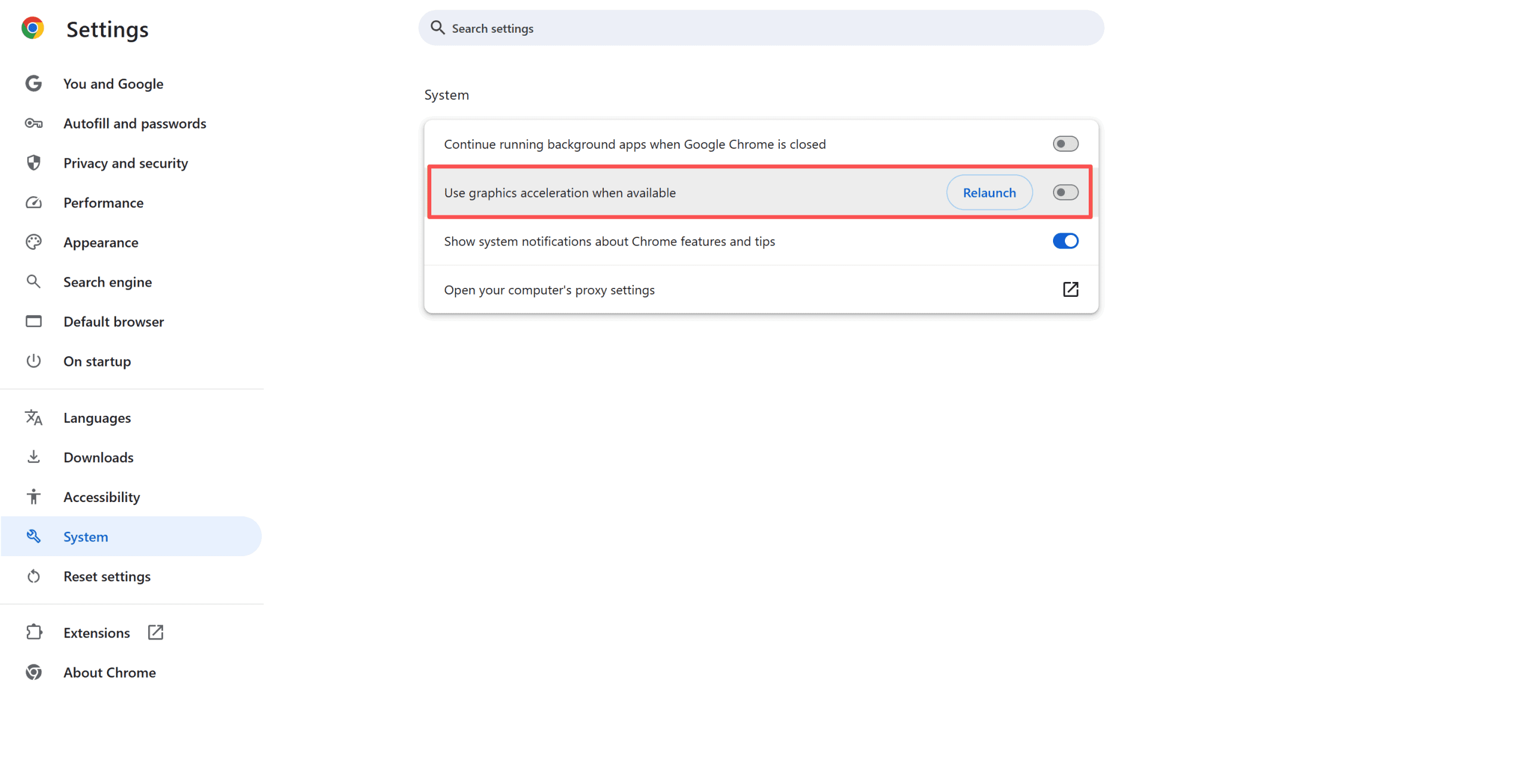Screen dimensions: 1523x784
Task: Enable continue running background apps toggle
Action: click(x=1065, y=144)
